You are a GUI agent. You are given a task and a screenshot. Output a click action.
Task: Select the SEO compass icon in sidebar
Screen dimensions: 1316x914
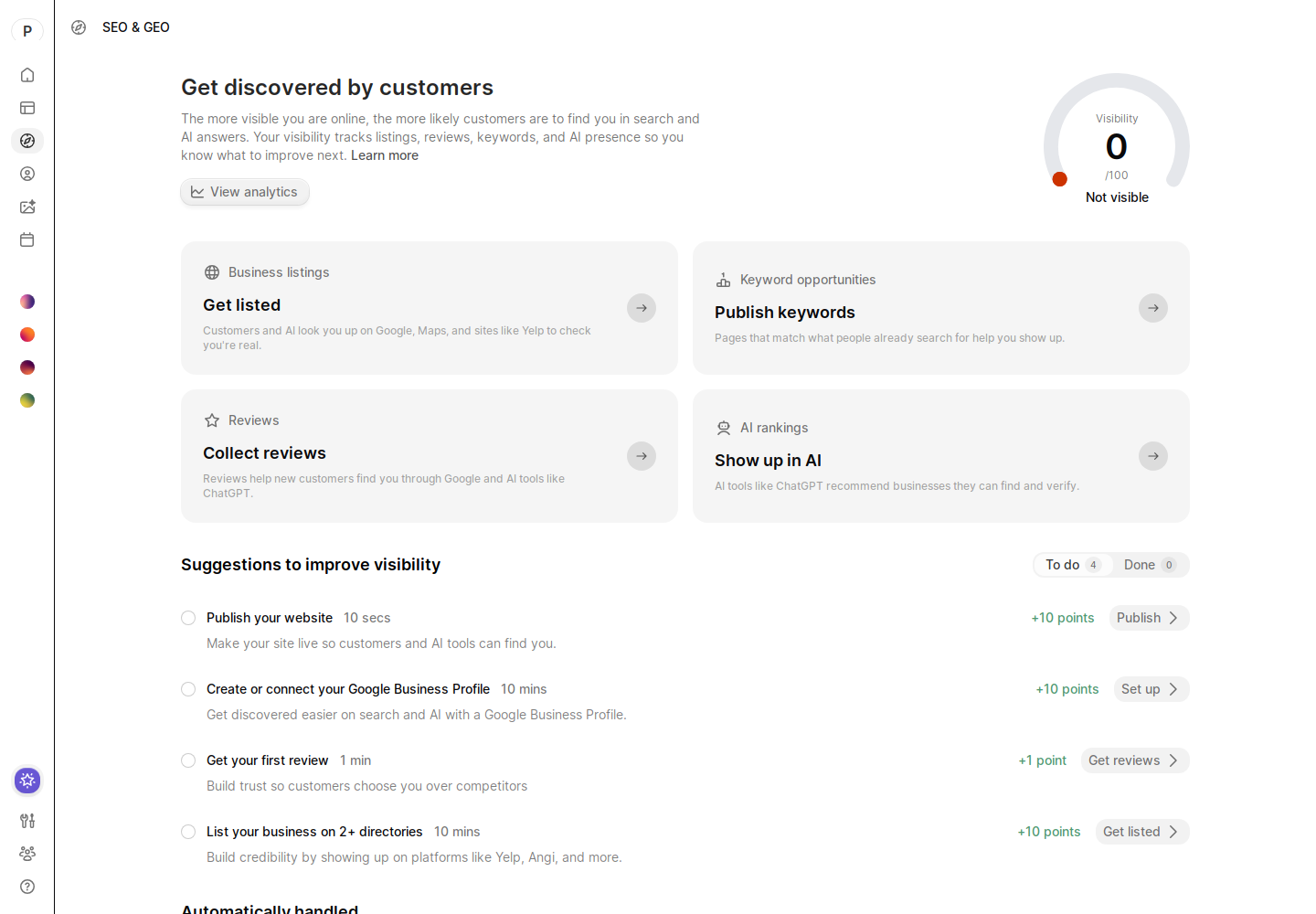[x=27, y=141]
